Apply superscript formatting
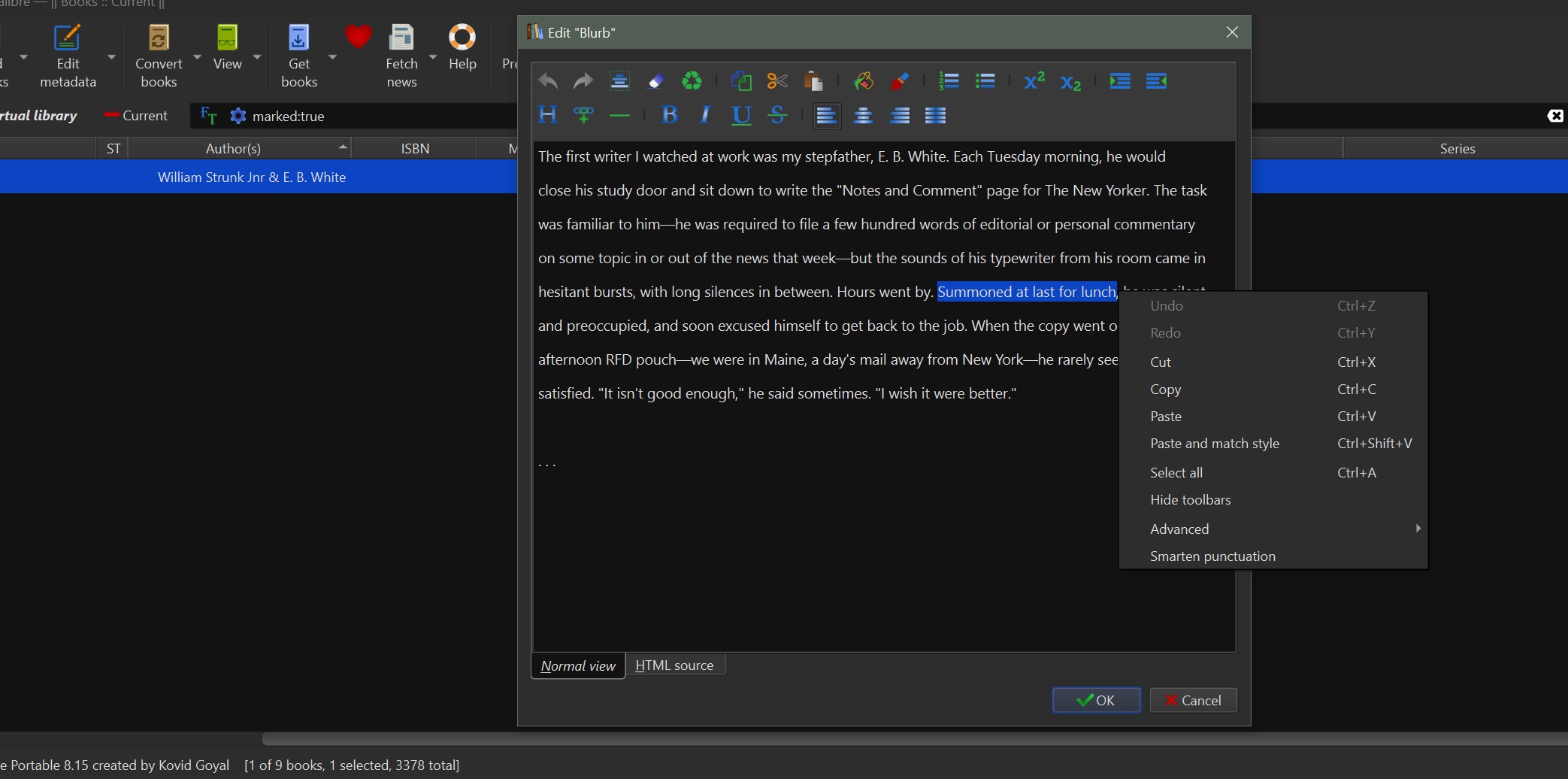Viewport: 1568px width, 779px height. click(1035, 81)
